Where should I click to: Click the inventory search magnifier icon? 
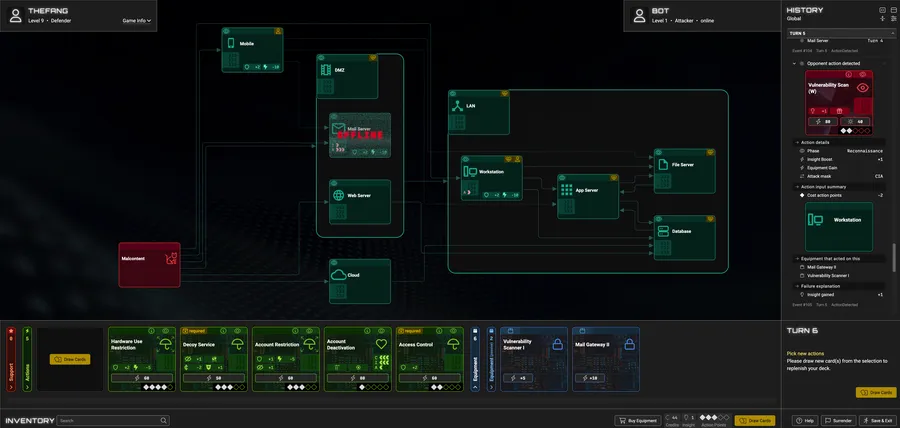(164, 421)
